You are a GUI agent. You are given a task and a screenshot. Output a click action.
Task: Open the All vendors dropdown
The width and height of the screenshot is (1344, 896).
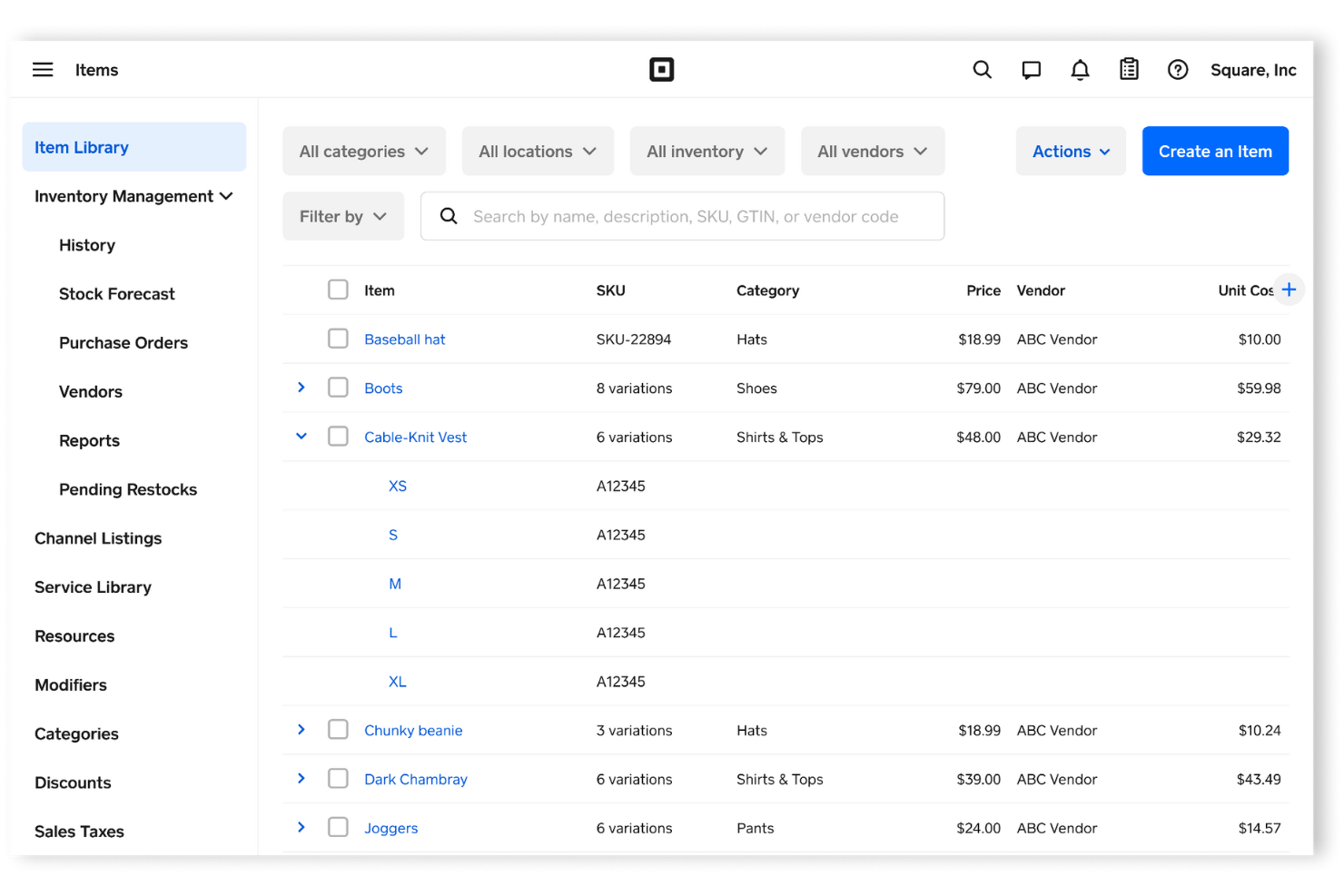(873, 151)
